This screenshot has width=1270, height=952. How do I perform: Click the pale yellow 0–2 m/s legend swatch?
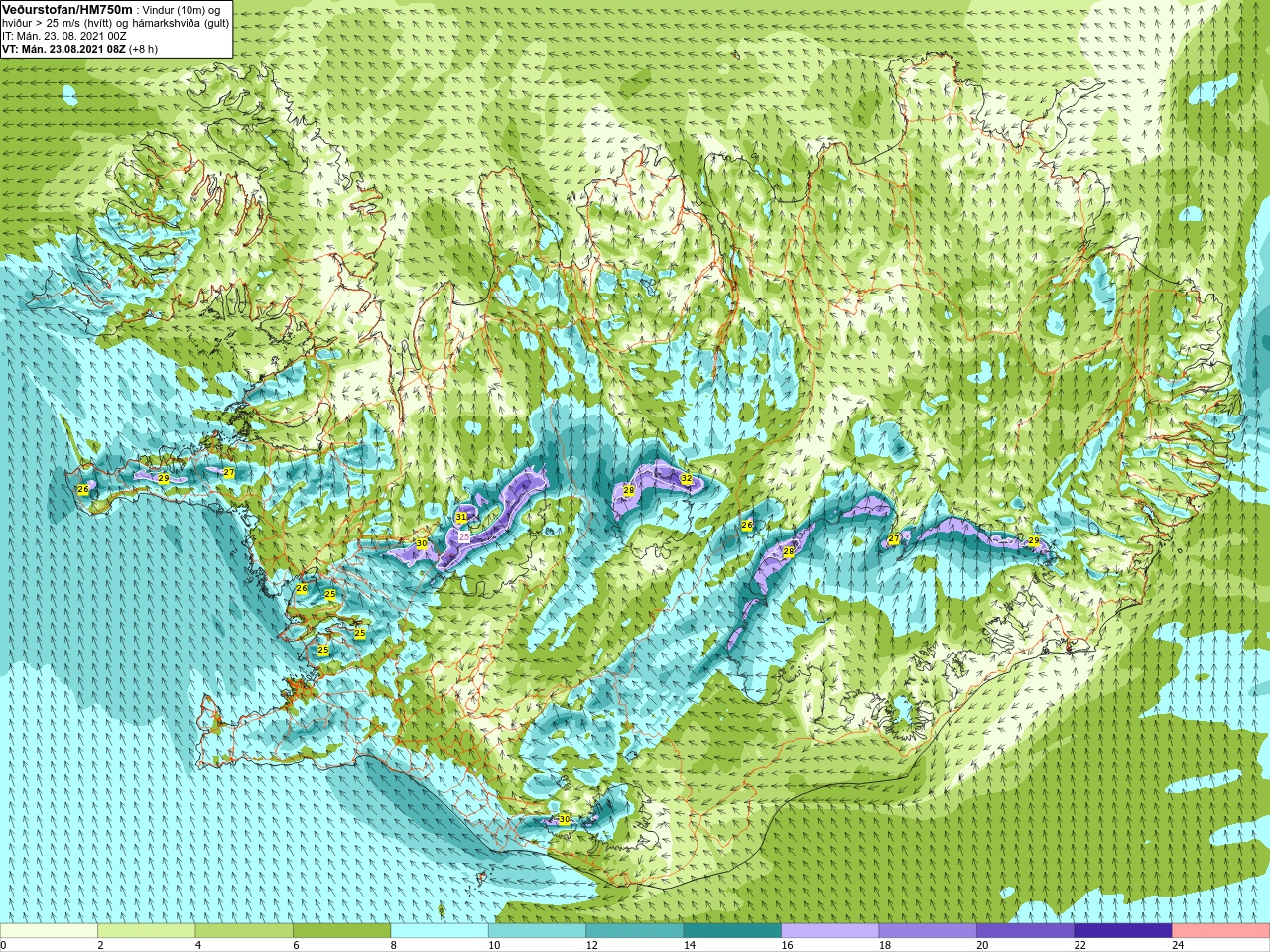pyautogui.click(x=49, y=931)
